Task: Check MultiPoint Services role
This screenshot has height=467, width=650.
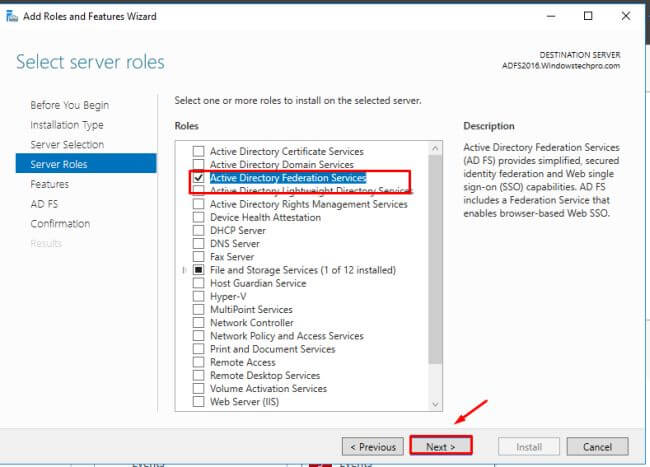Action: (199, 310)
